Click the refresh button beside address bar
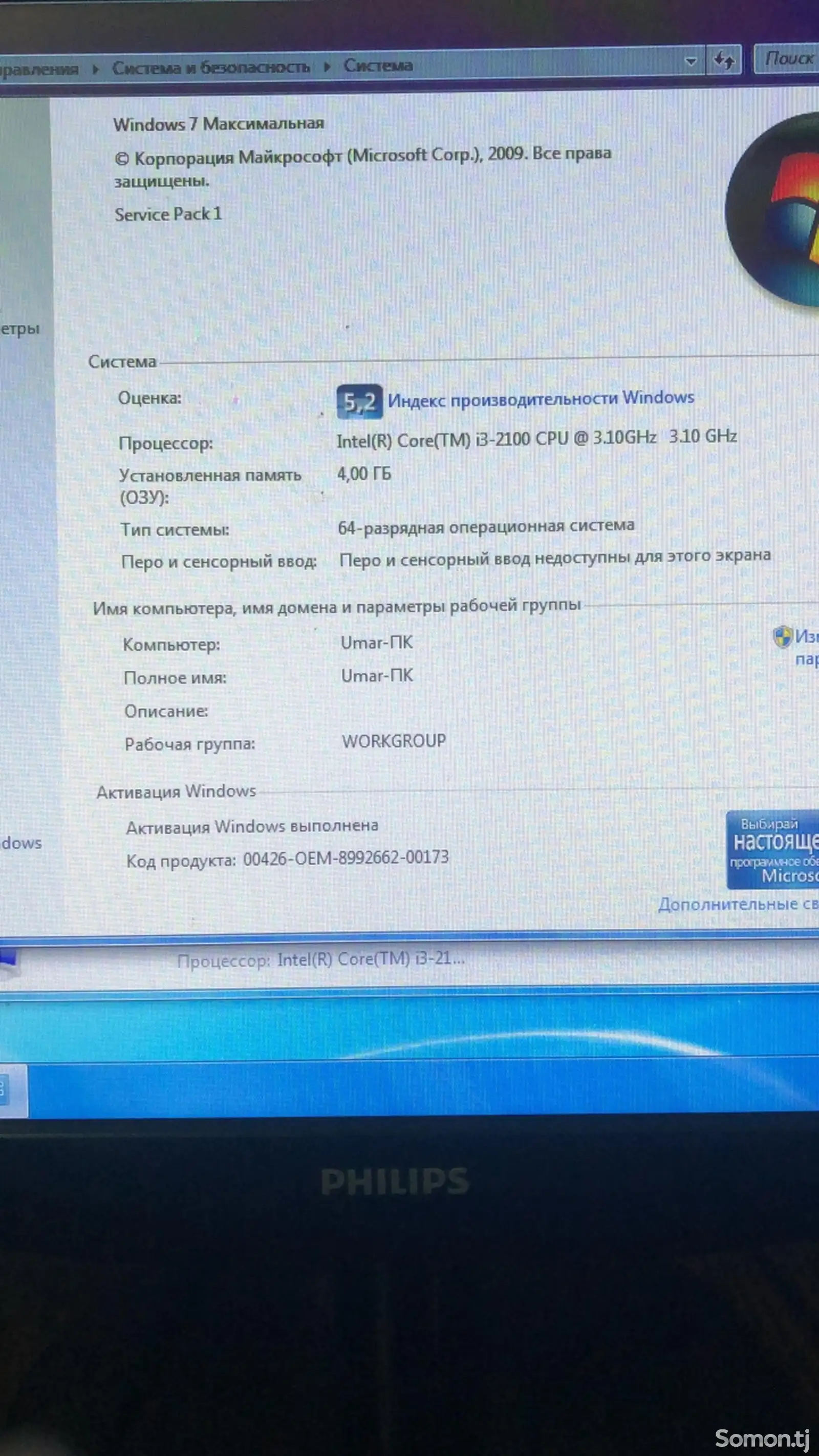Viewport: 819px width, 1456px height. pyautogui.click(x=724, y=59)
